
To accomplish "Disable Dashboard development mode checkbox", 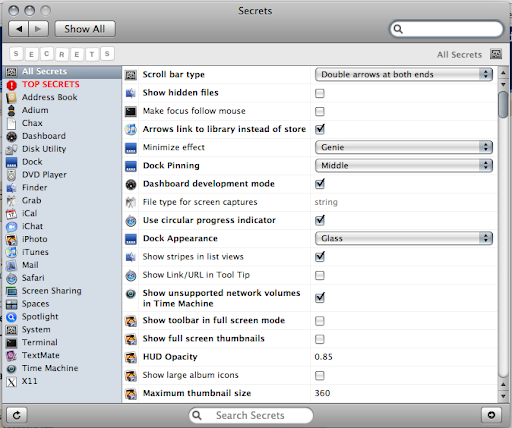I will pyautogui.click(x=320, y=184).
